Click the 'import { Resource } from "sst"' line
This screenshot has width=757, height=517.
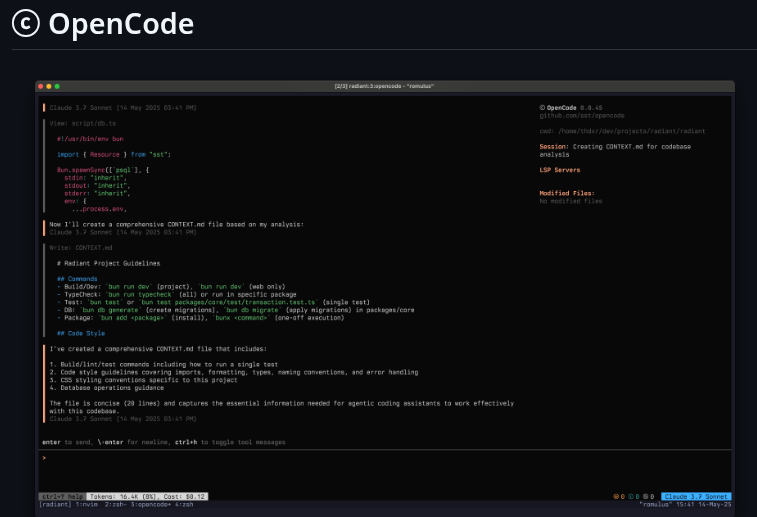click(x=114, y=154)
